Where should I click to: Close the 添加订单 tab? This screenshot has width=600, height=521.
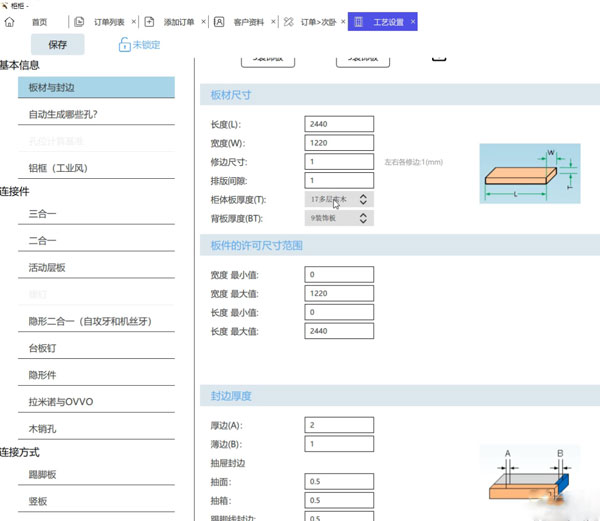click(x=204, y=22)
